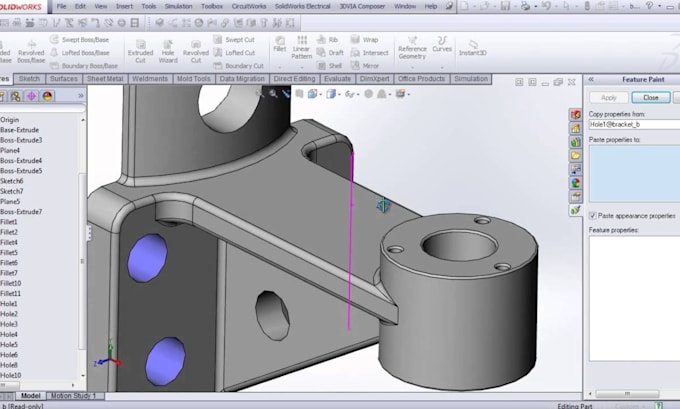Viewport: 680px width, 409px height.
Task: Expand the feature manager tabs chevron
Action: [81, 95]
